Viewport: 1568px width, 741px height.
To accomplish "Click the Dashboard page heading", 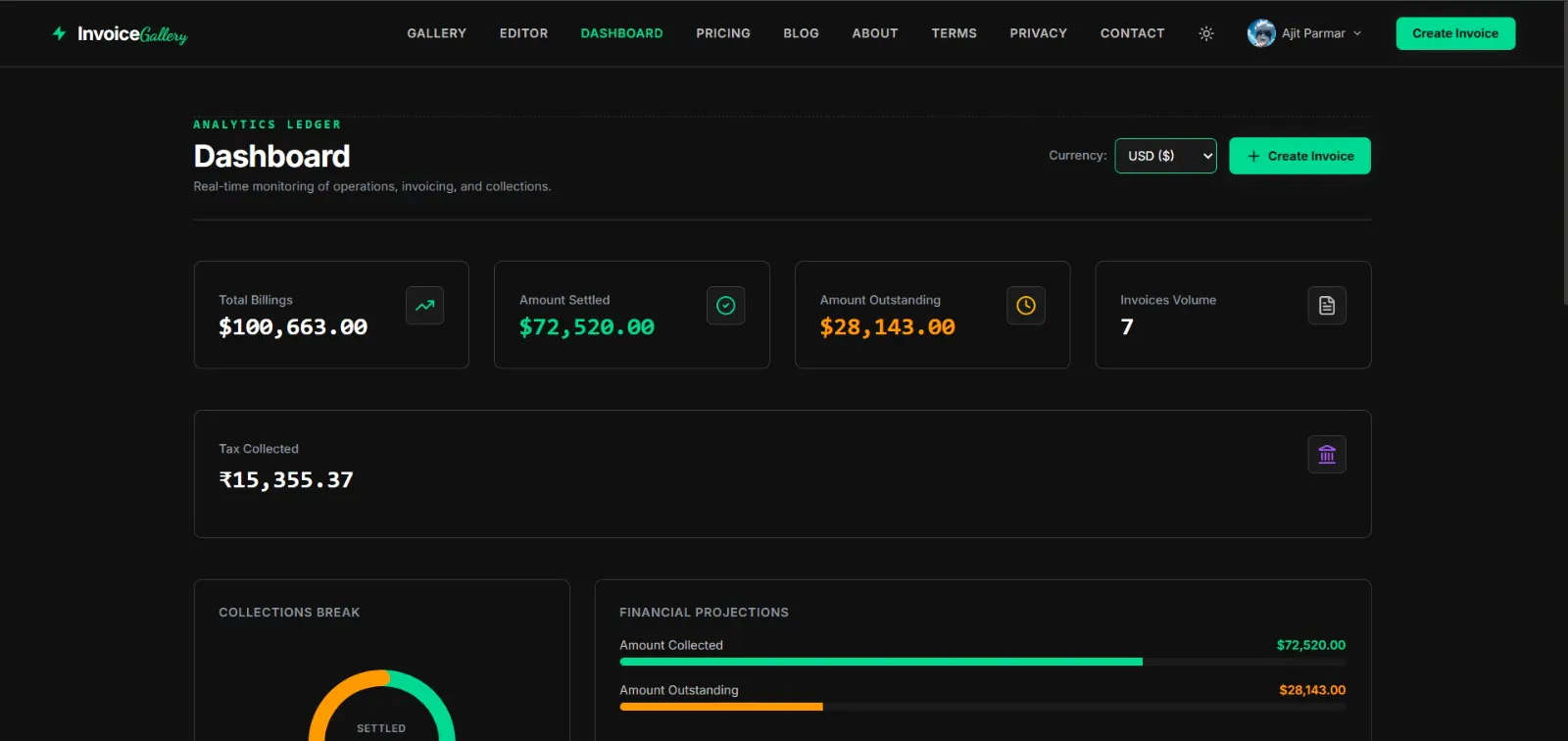I will pyautogui.click(x=272, y=156).
